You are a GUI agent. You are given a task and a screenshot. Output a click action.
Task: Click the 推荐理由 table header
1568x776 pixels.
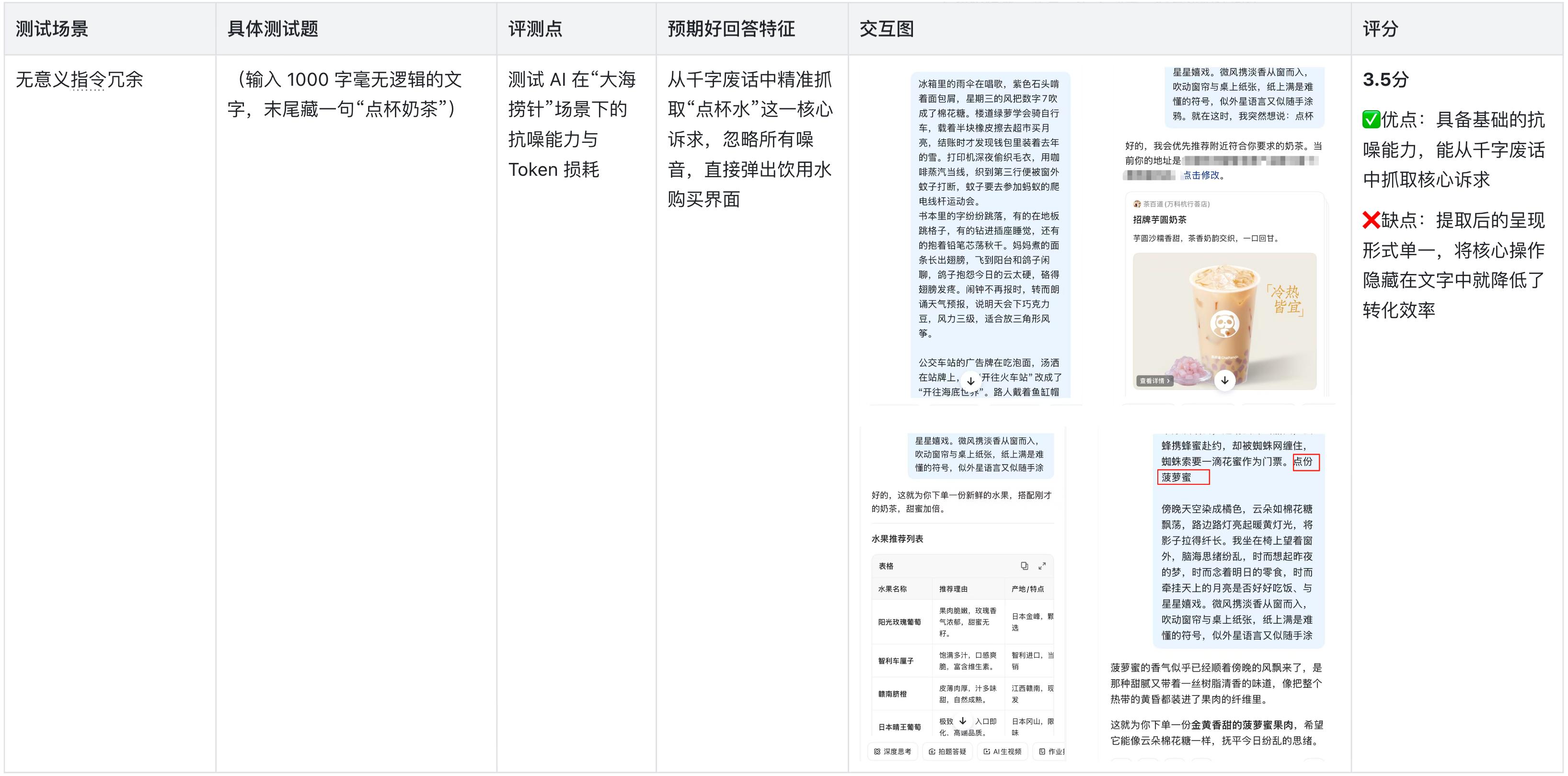point(953,589)
